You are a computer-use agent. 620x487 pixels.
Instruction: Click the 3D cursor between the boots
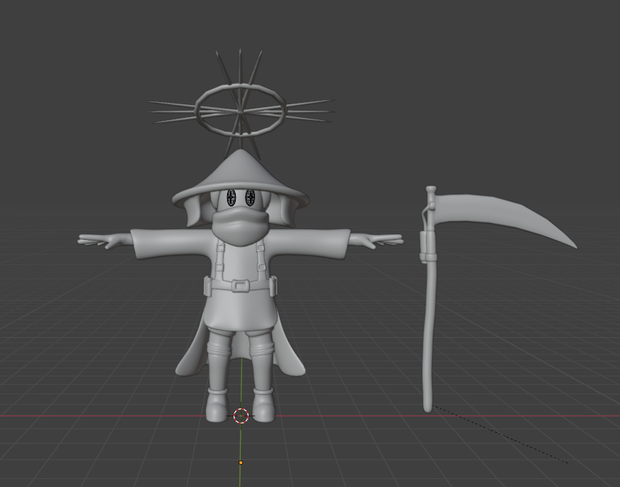(241, 416)
